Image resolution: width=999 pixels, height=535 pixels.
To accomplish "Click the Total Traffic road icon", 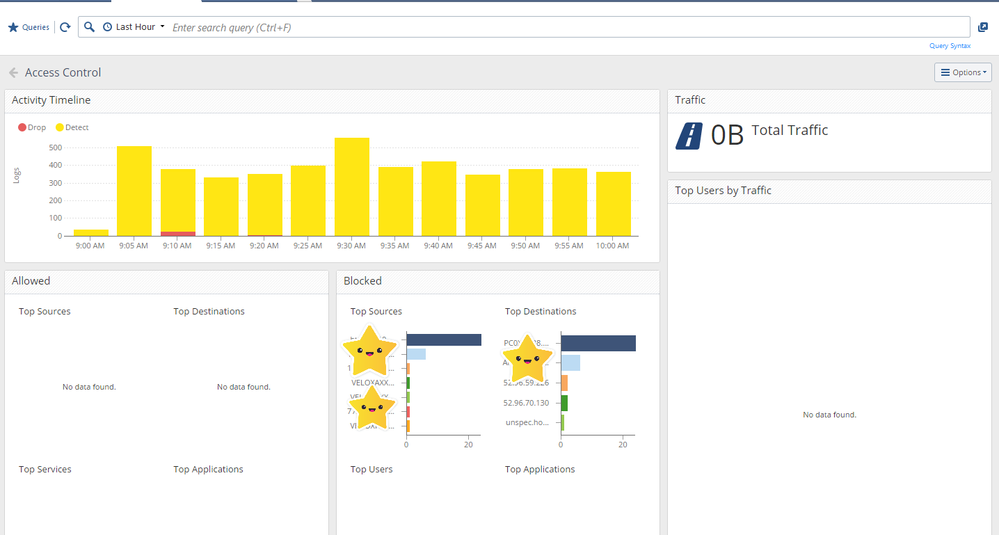I will 689,135.
